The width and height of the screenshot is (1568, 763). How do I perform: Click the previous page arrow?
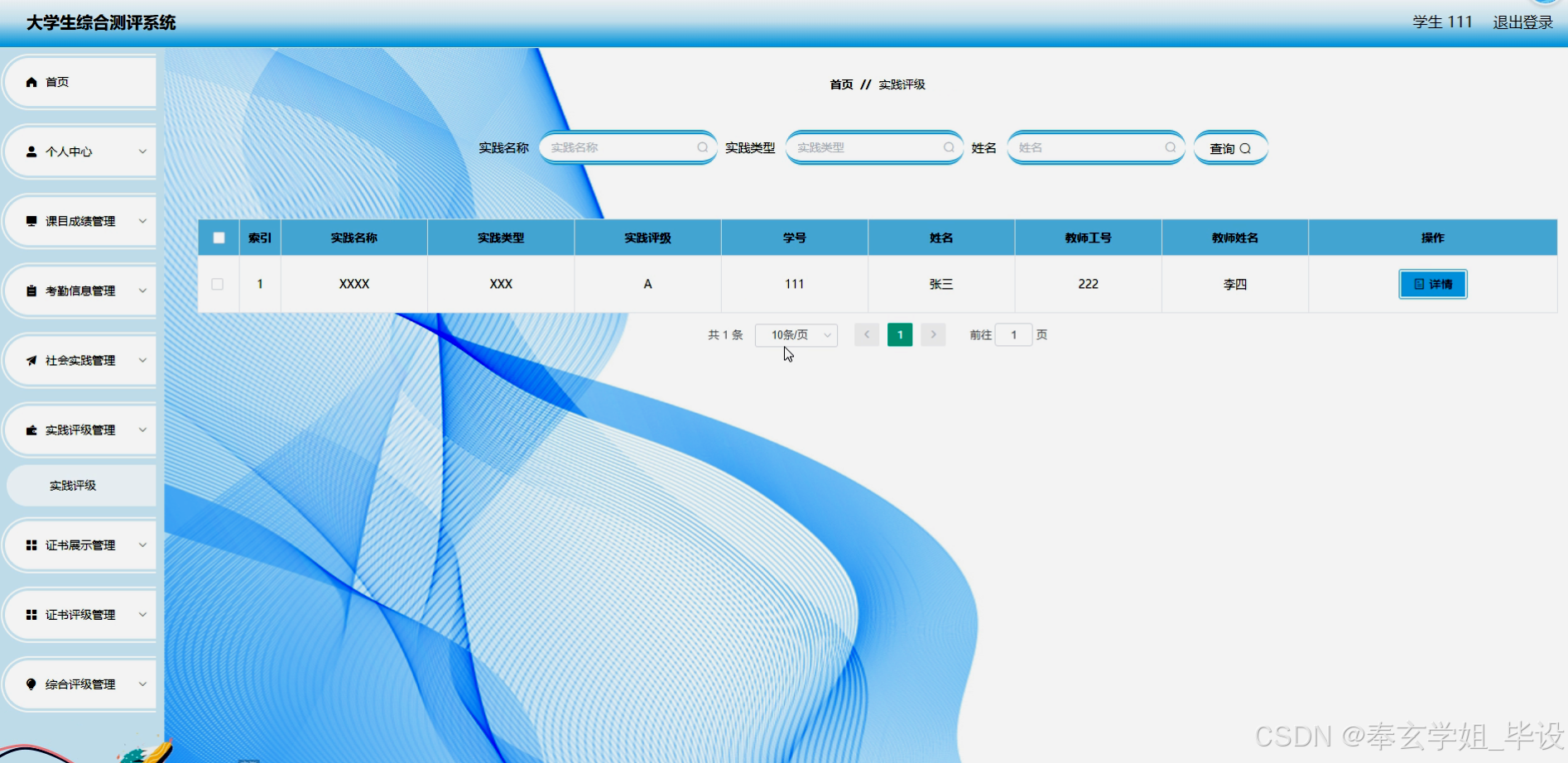867,334
